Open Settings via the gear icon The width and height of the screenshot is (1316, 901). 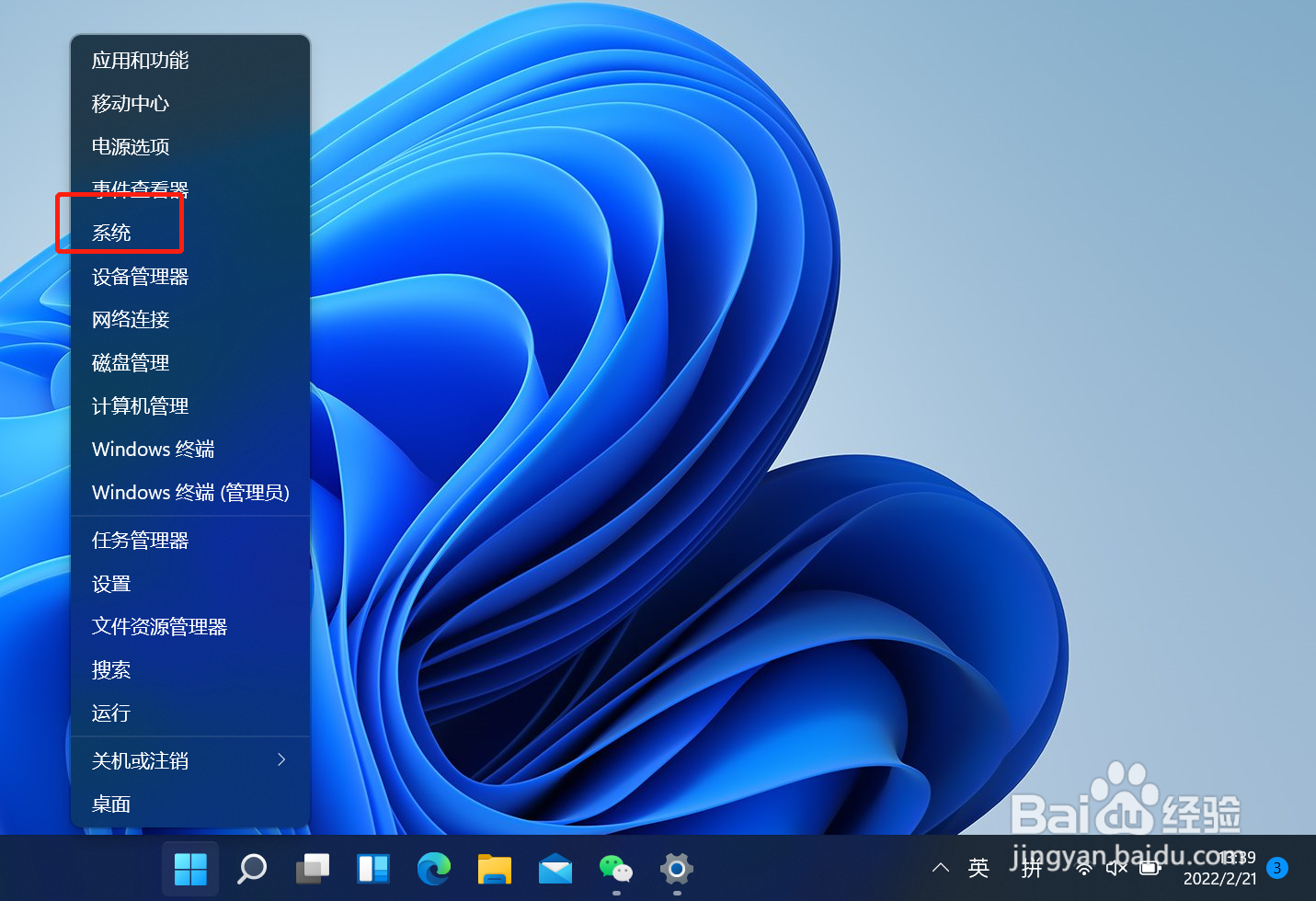(676, 868)
